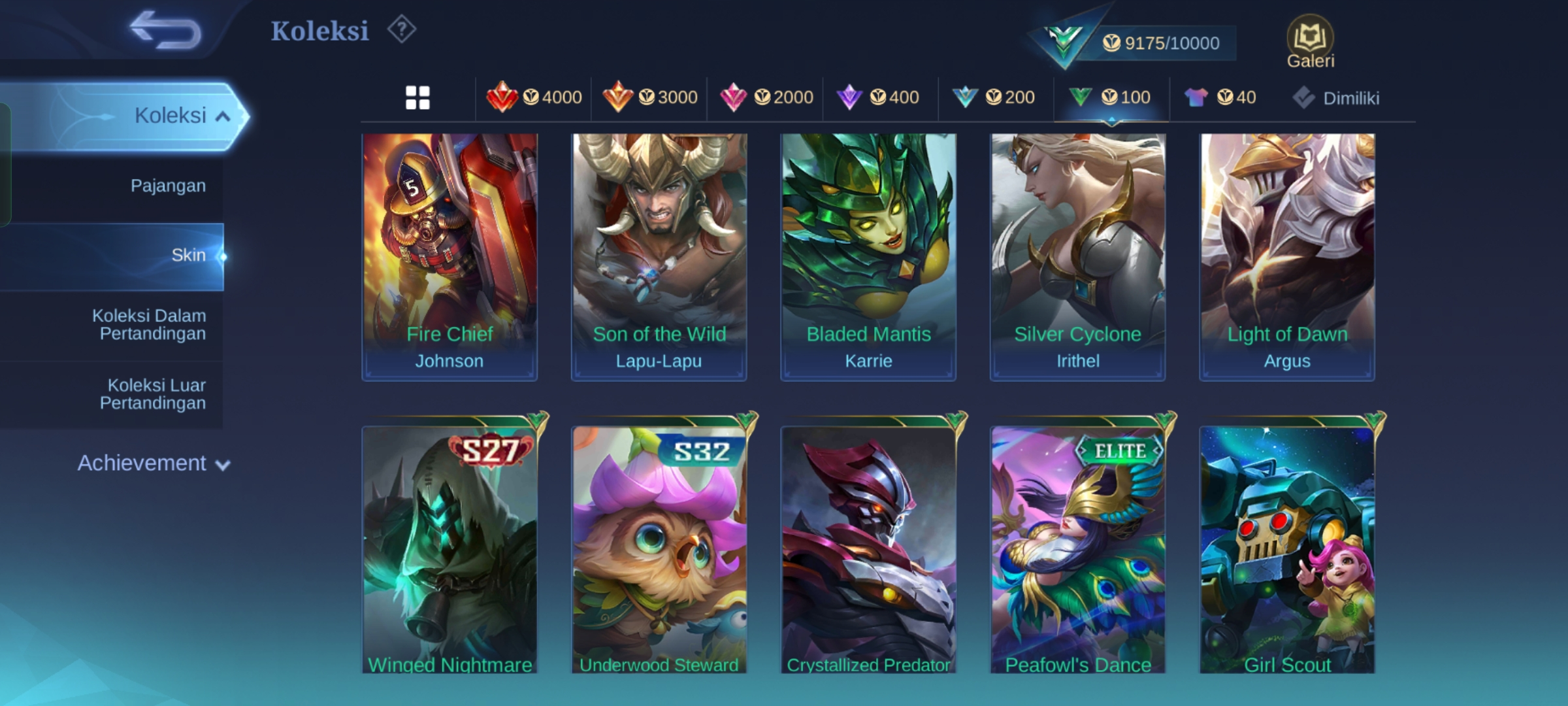The height and width of the screenshot is (706, 1568).
Task: Show all skins with grid icon
Action: [x=417, y=97]
